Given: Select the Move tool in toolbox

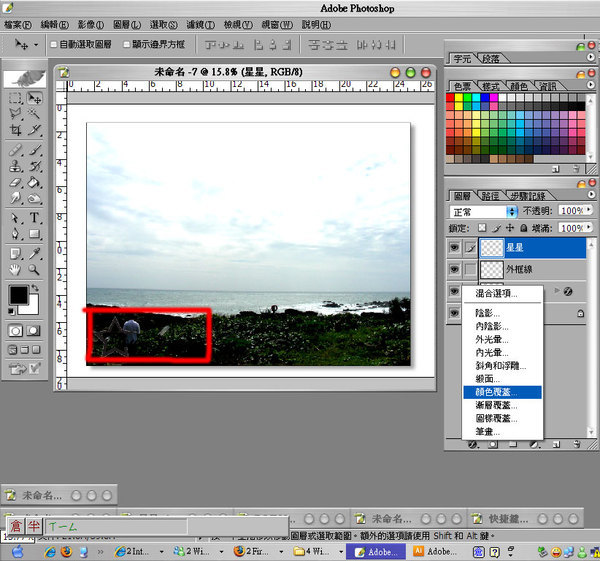Looking at the screenshot, I should (x=34, y=98).
